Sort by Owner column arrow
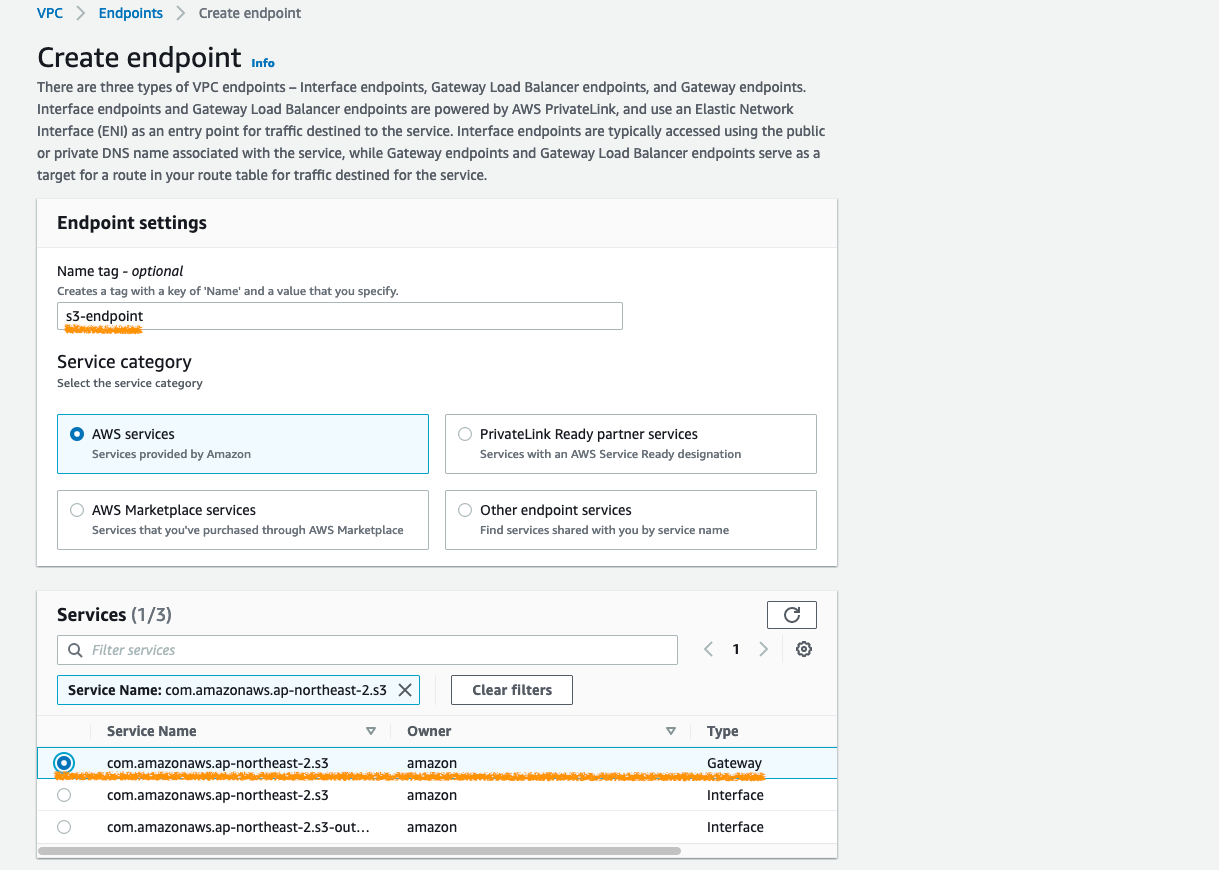1219x870 pixels. (671, 731)
